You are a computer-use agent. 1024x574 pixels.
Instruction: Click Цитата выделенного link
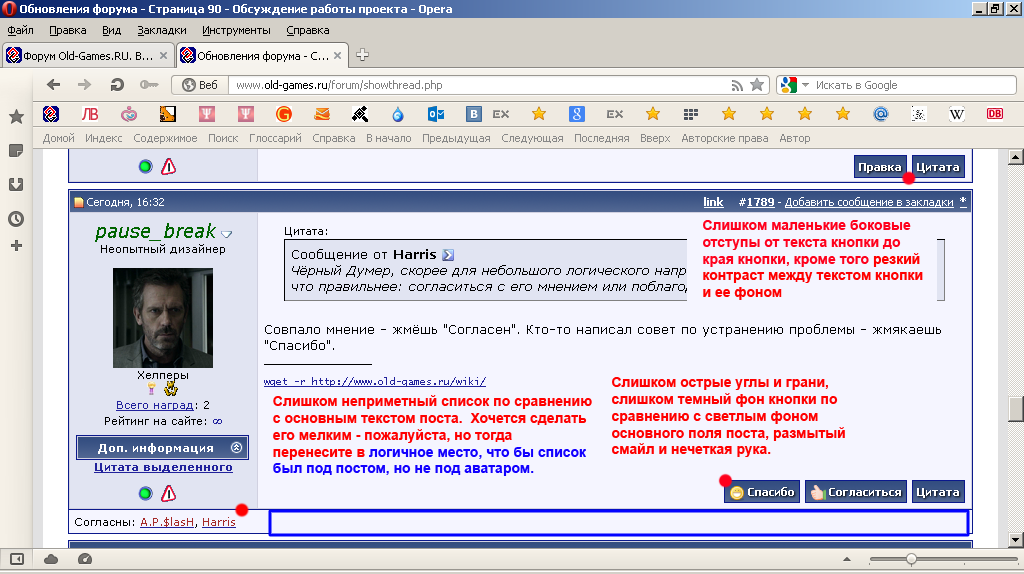[163, 467]
